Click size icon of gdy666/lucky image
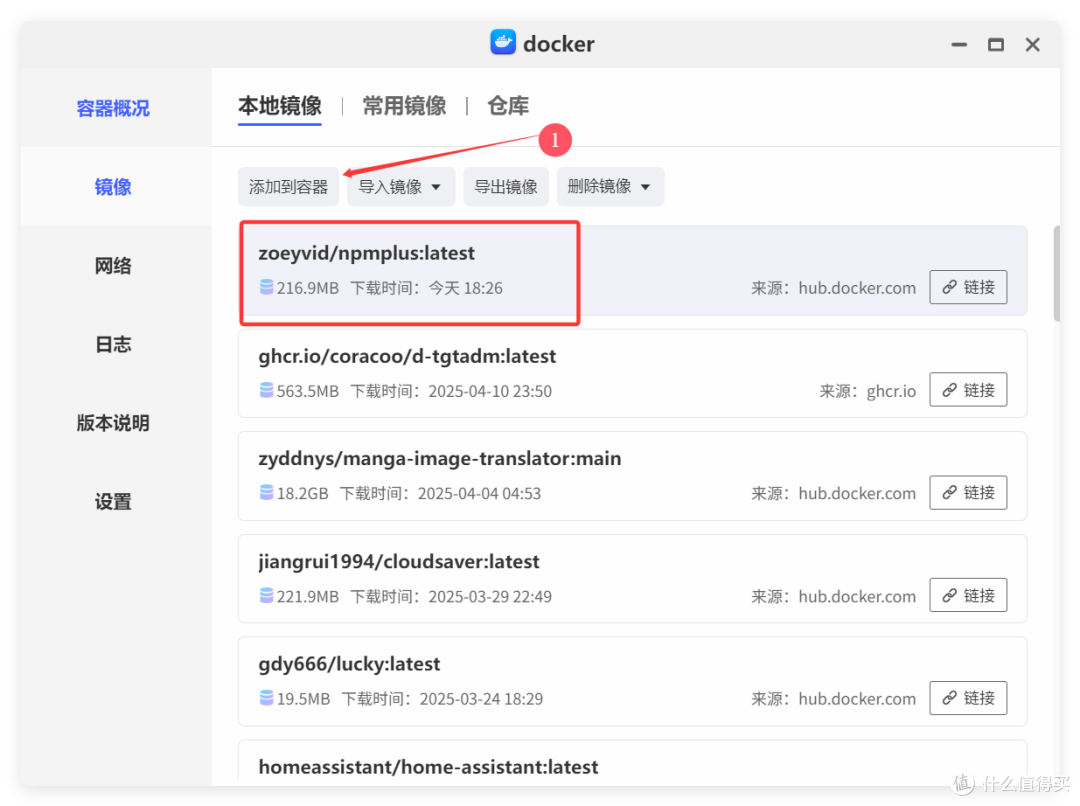This screenshot has height=806, width=1080. point(267,699)
